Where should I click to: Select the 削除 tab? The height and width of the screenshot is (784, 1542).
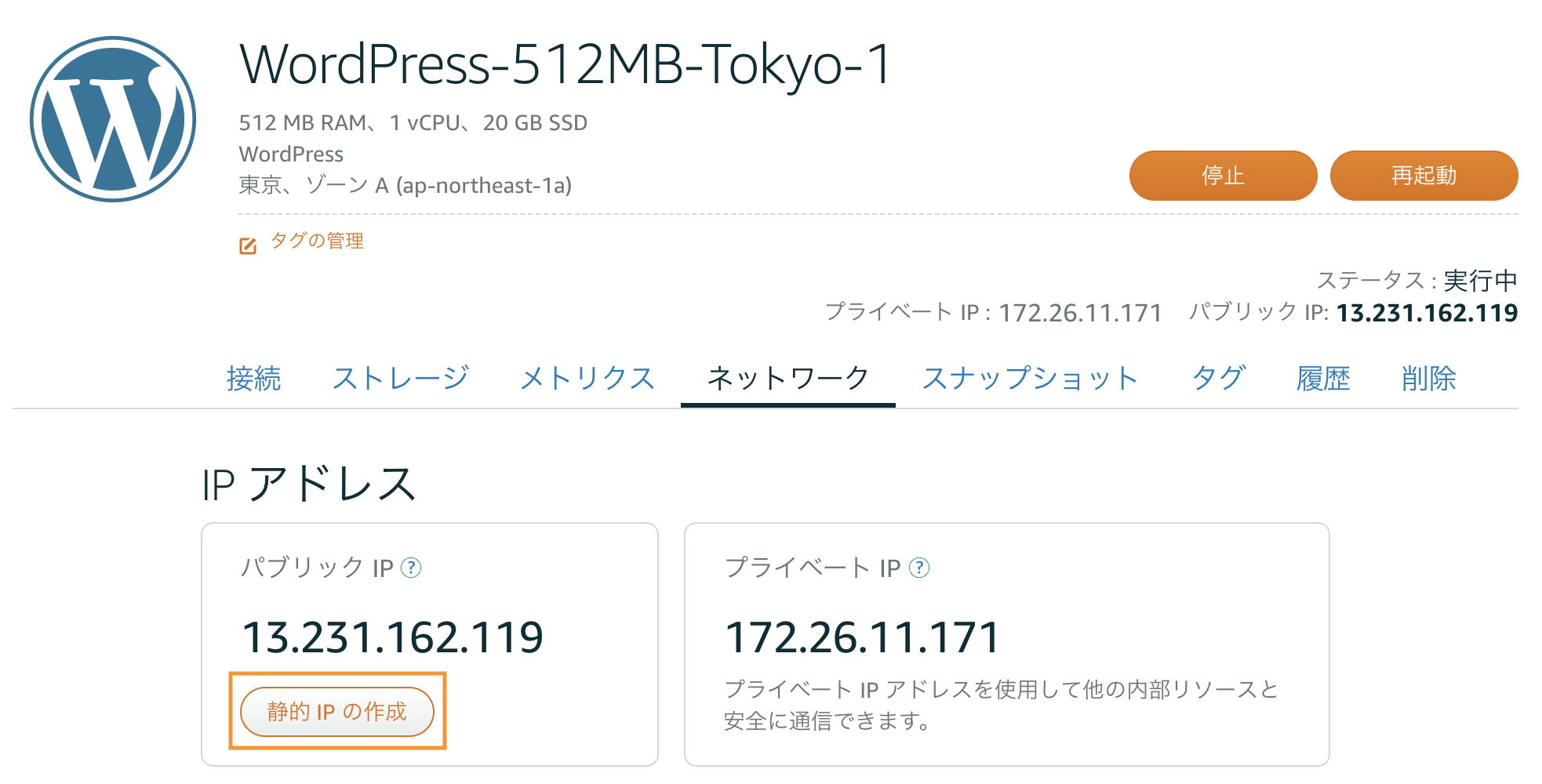(1431, 379)
